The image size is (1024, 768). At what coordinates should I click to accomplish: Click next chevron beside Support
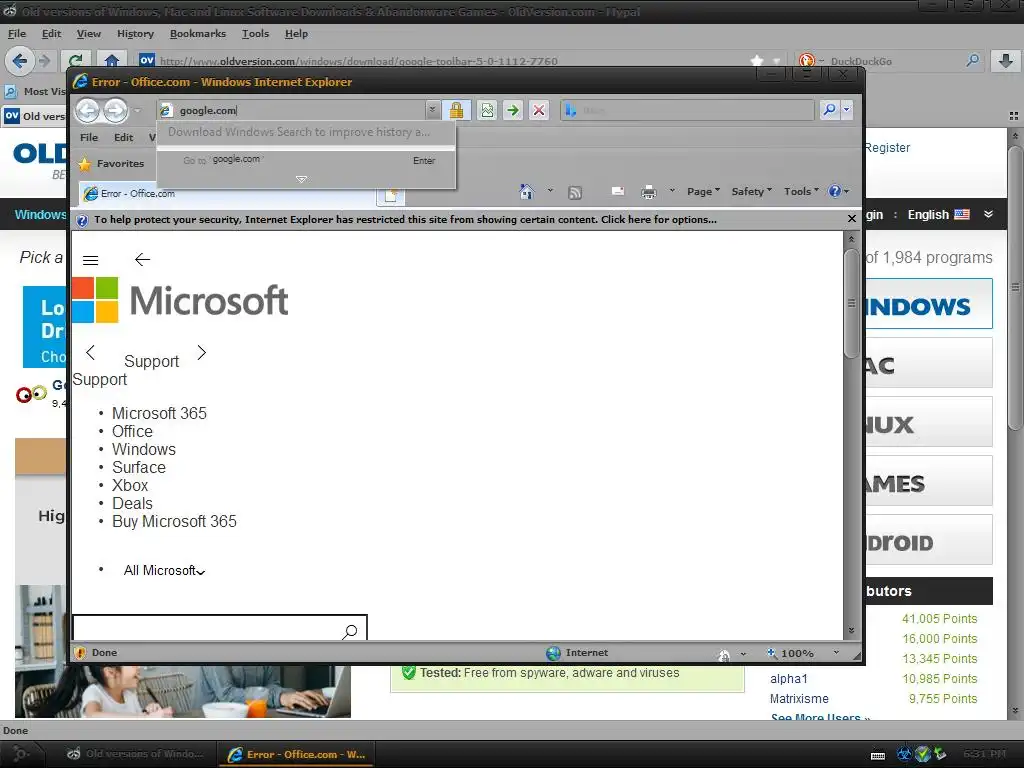pyautogui.click(x=202, y=353)
